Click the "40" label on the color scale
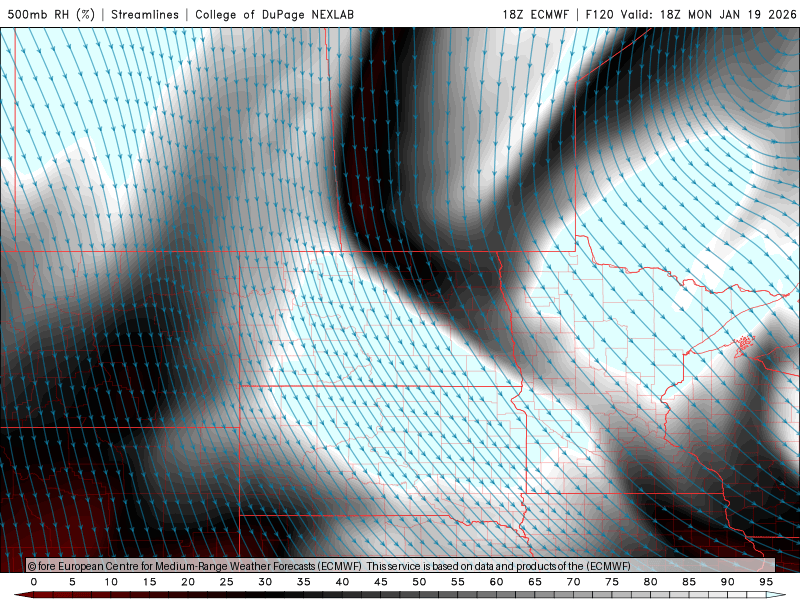The image size is (800, 600). tap(342, 582)
